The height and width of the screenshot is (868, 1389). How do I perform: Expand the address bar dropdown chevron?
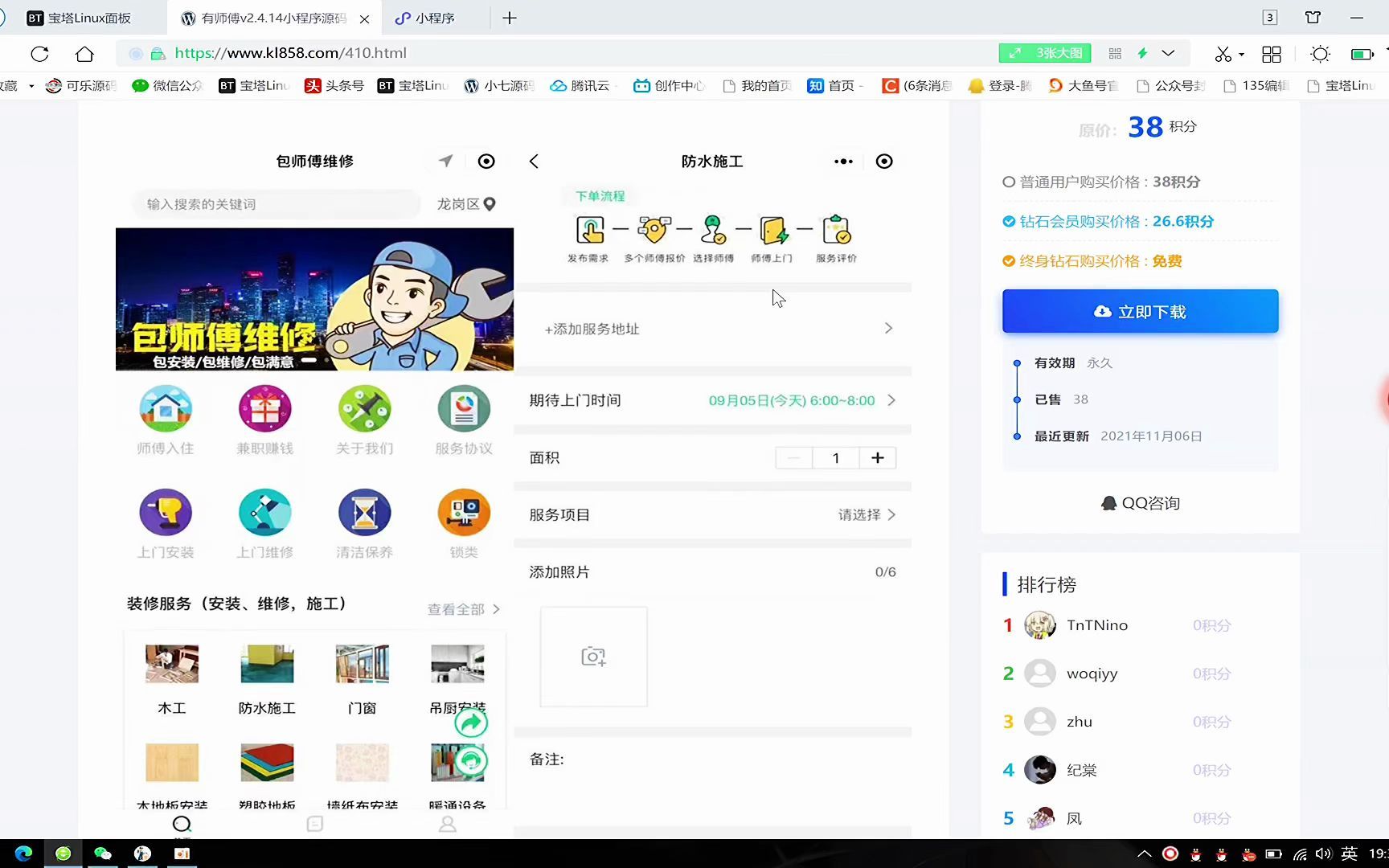(1168, 53)
